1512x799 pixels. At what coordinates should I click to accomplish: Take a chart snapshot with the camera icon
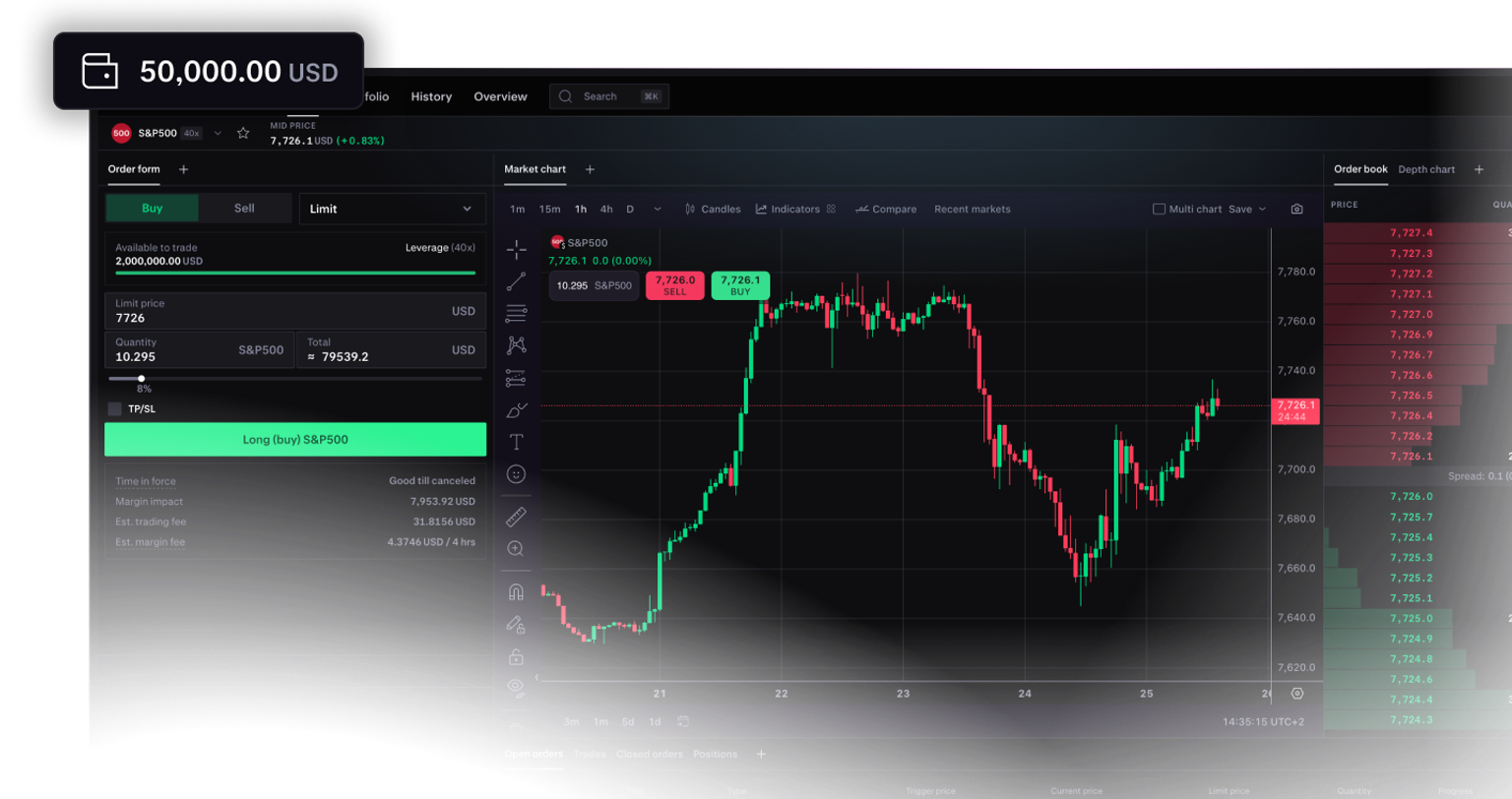tap(1296, 210)
